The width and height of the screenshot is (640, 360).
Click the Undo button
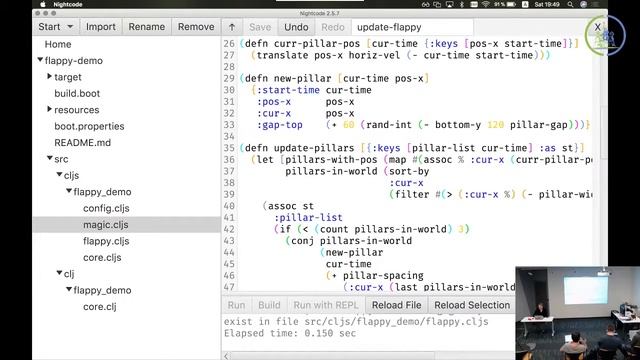click(x=296, y=27)
